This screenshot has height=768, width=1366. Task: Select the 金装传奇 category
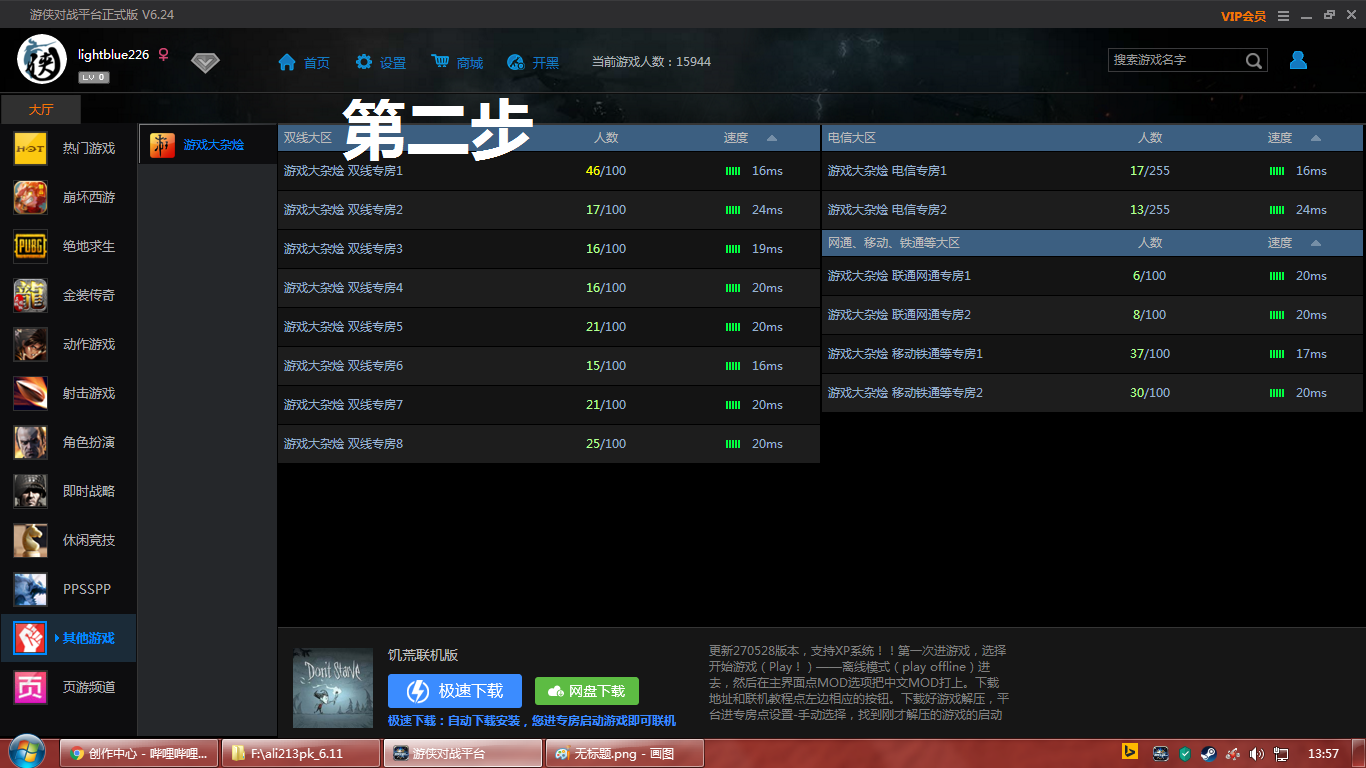(x=68, y=295)
